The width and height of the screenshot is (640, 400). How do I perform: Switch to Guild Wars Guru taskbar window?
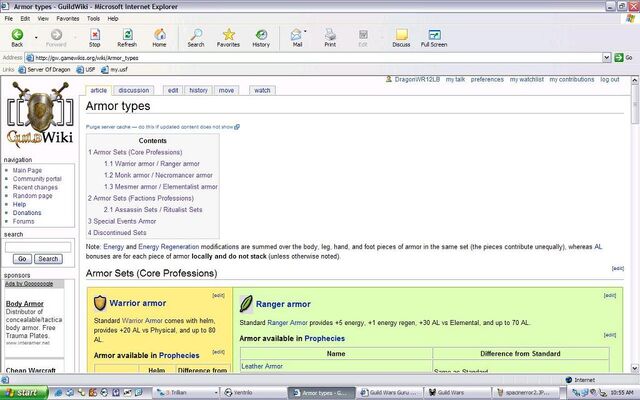390,393
